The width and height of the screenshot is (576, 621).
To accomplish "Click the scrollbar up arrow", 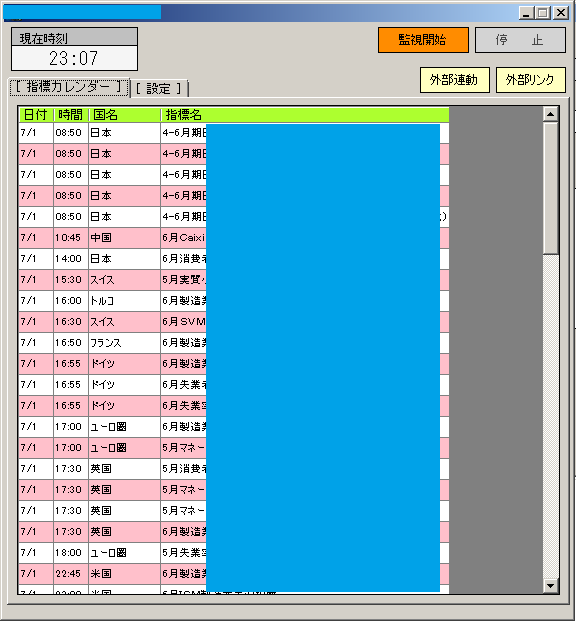I will (x=550, y=114).
